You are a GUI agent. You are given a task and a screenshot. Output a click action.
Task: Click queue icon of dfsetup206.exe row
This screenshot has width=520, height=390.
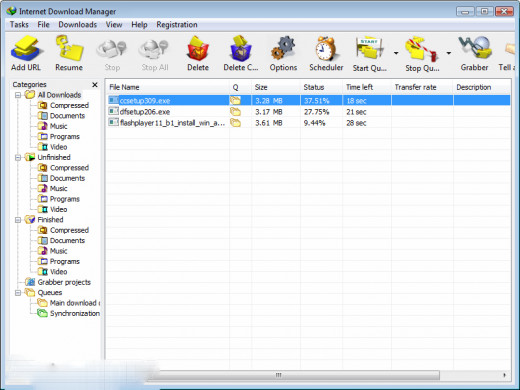pos(235,112)
